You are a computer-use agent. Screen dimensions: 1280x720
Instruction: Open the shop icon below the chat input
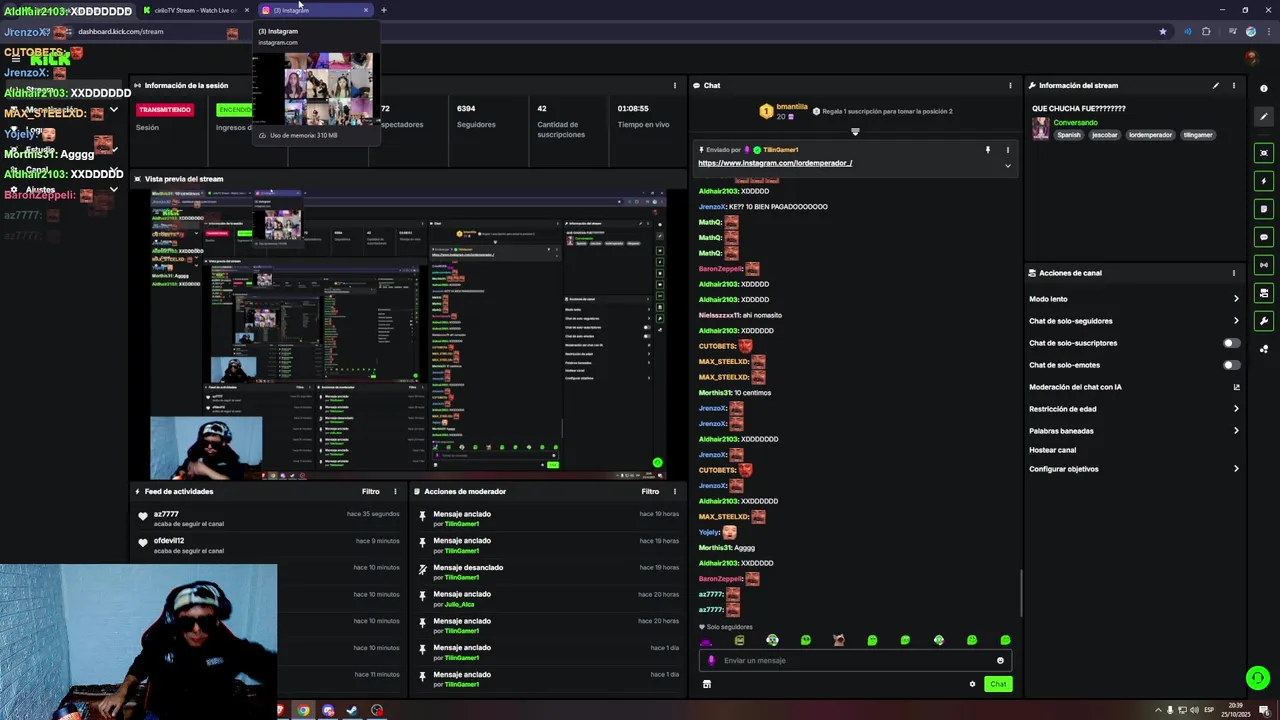click(707, 684)
